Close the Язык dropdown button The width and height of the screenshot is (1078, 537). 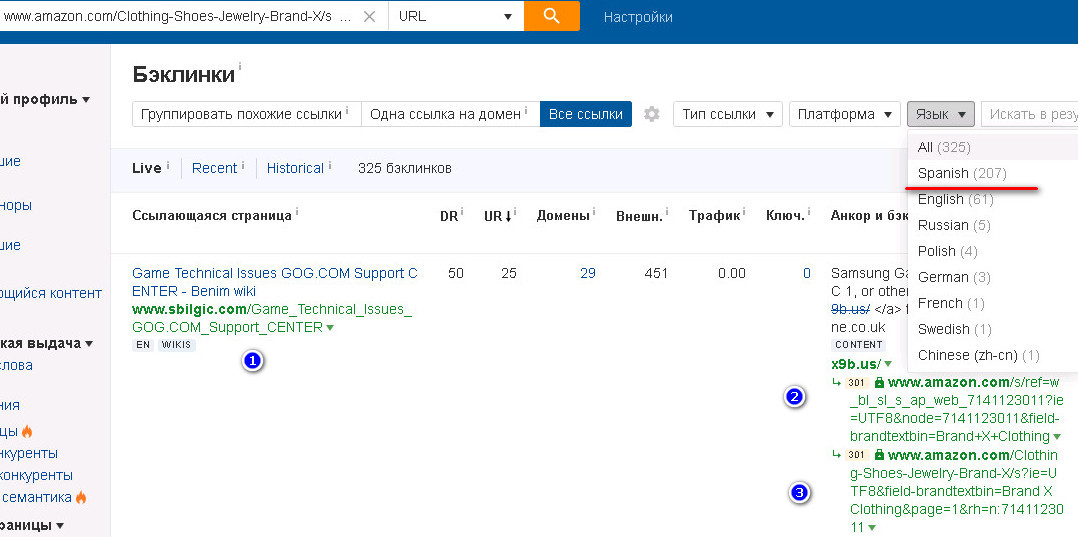tap(940, 114)
